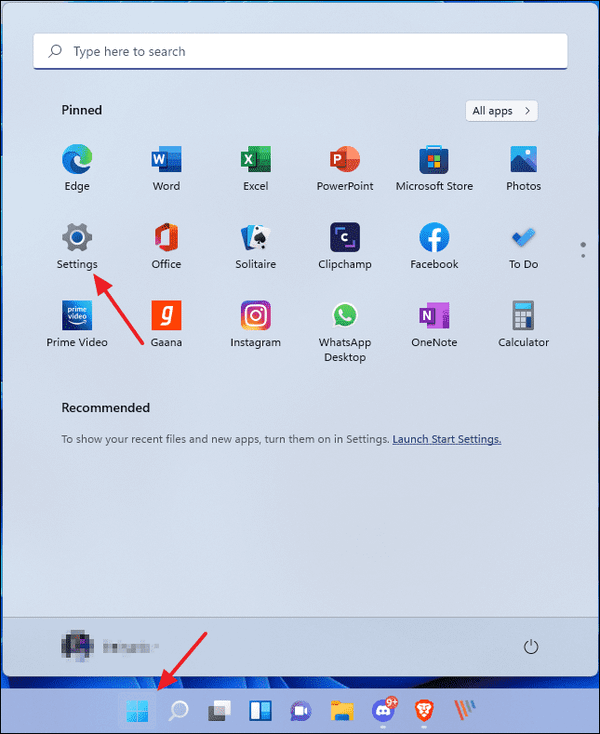Click the Power button
This screenshot has height=734, width=600.
point(531,647)
